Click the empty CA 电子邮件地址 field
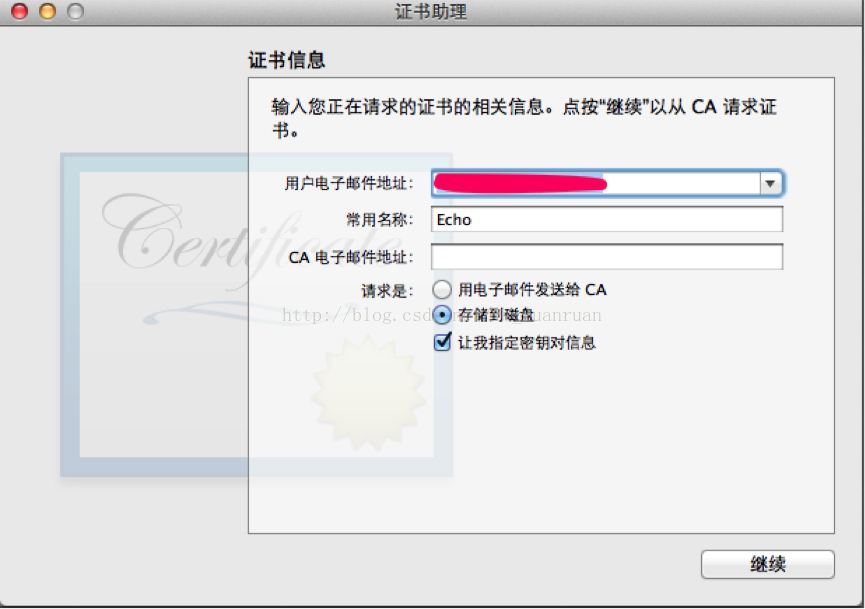Image resolution: width=865 pixels, height=609 pixels. coord(607,257)
